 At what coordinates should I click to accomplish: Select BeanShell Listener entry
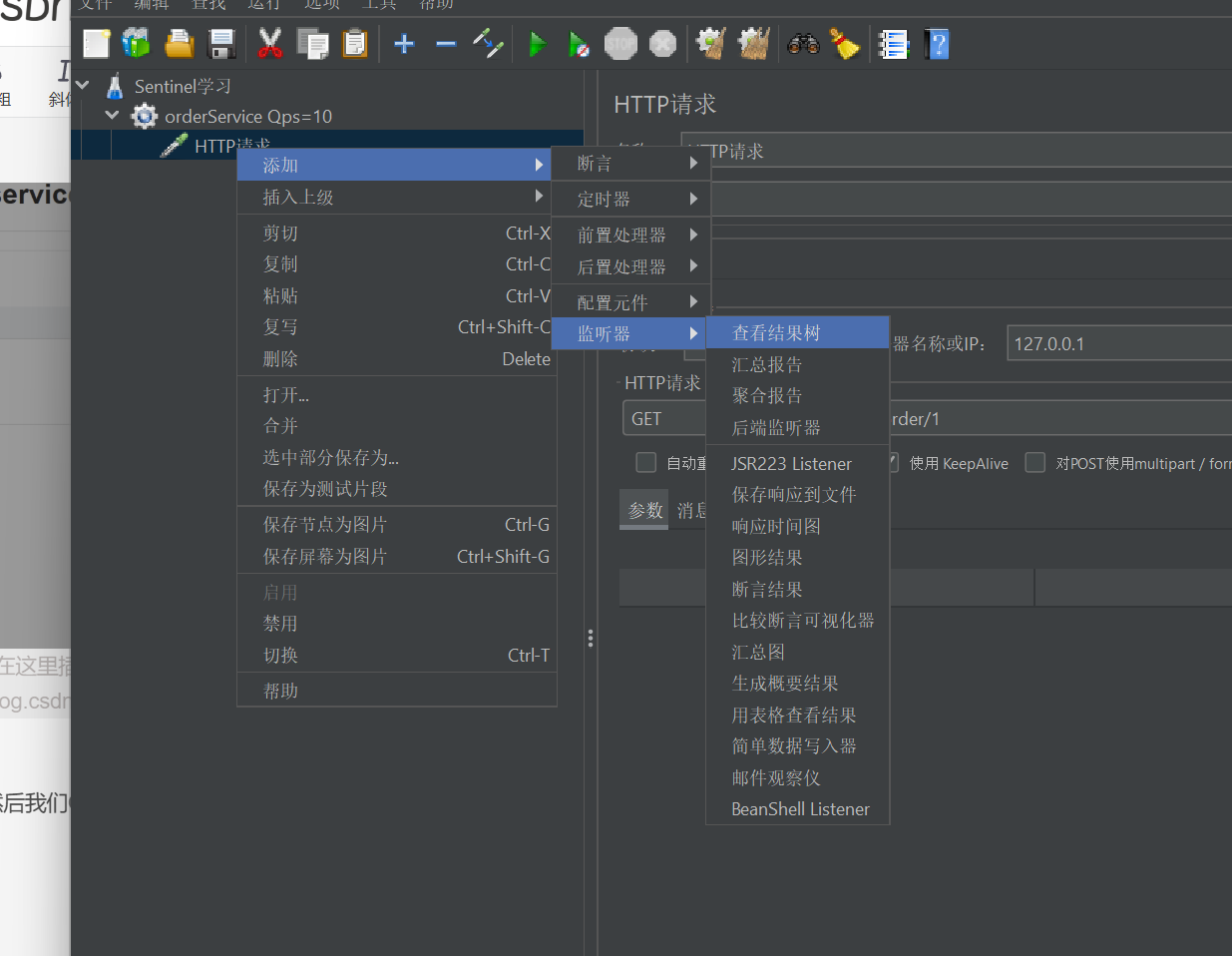click(x=797, y=808)
